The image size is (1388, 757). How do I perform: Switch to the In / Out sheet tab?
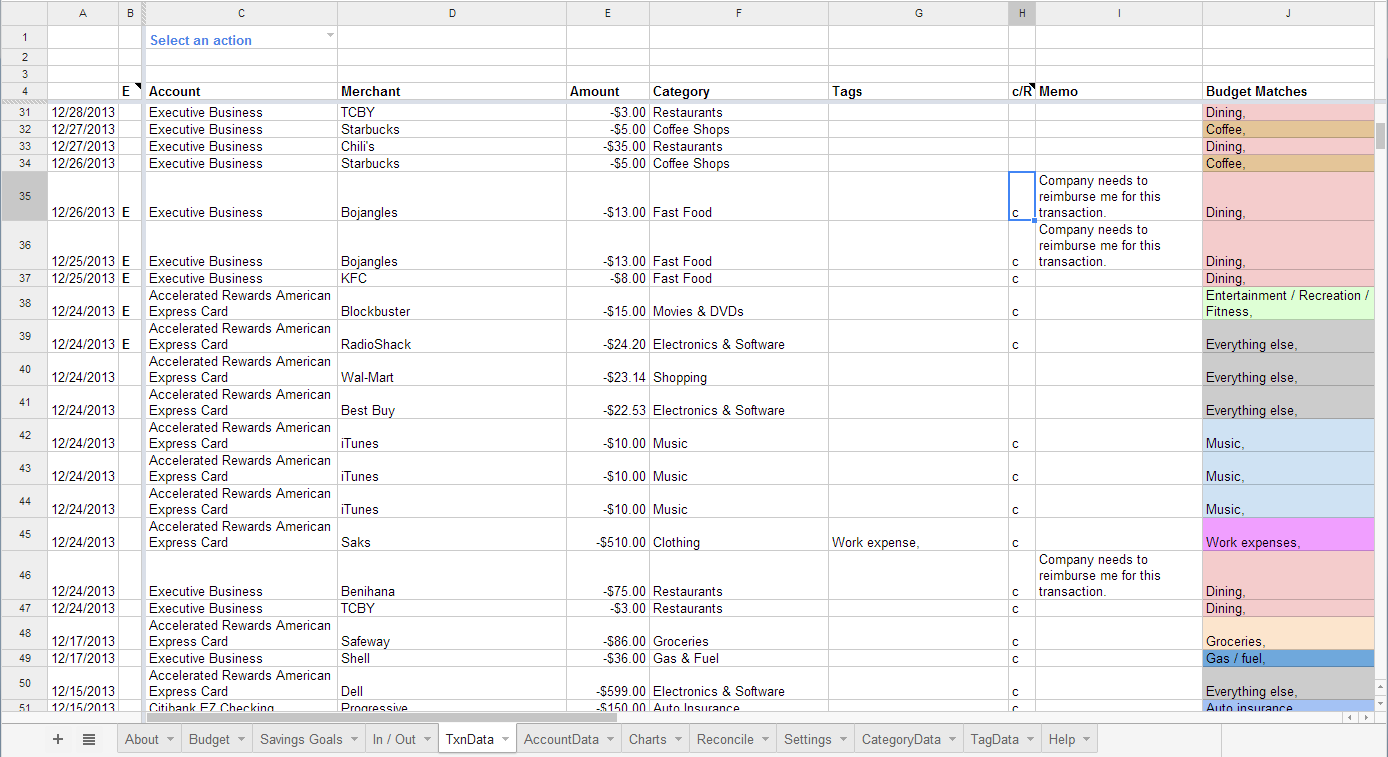[394, 740]
